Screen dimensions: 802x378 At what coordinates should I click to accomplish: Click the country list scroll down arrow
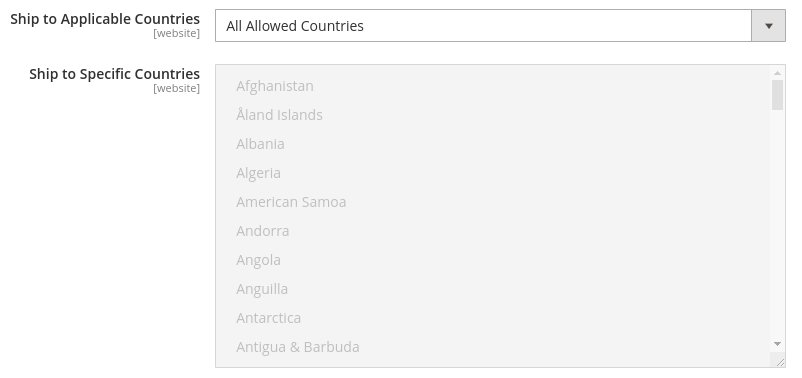[777, 344]
